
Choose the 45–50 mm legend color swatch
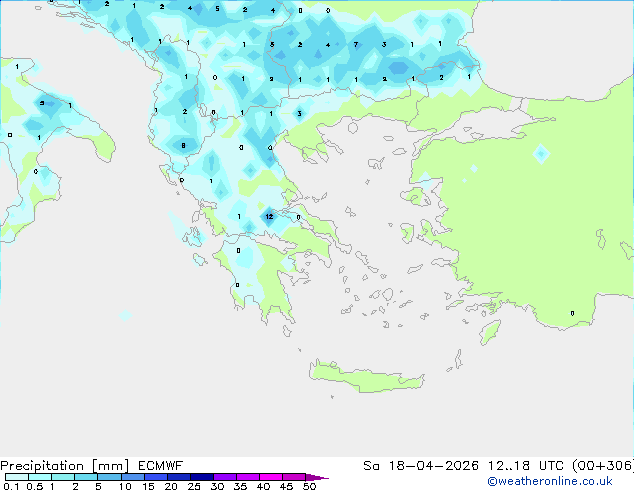294,477
